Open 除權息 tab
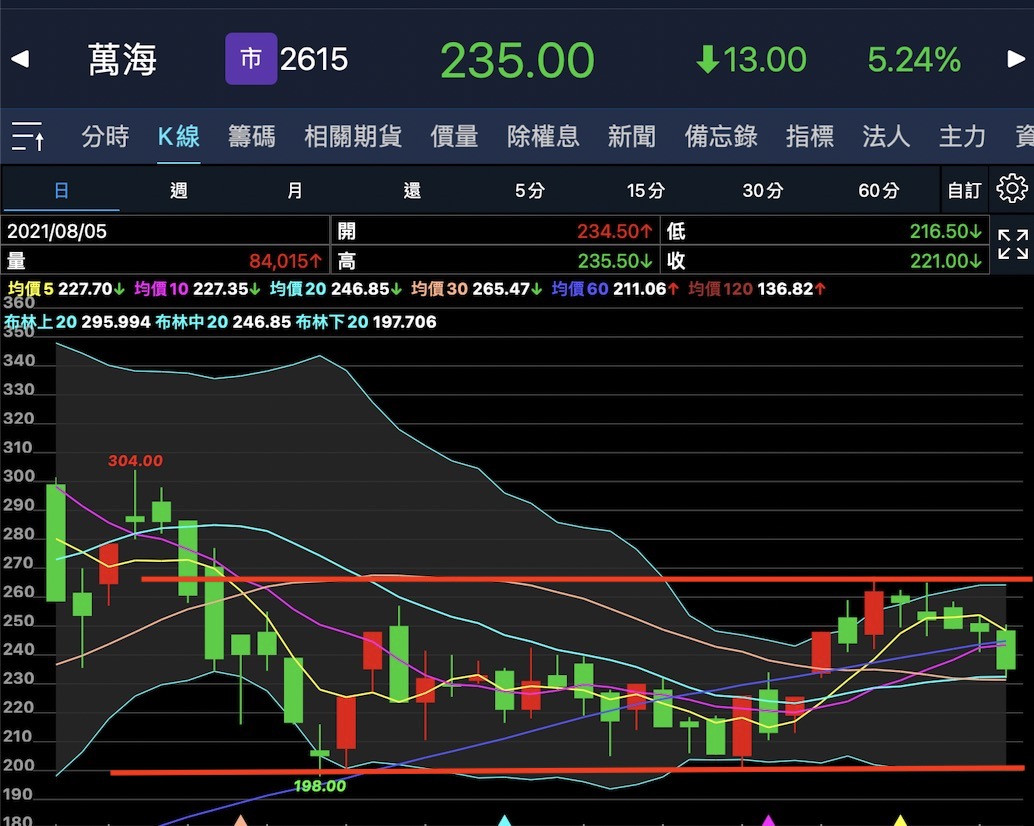 coord(543,136)
